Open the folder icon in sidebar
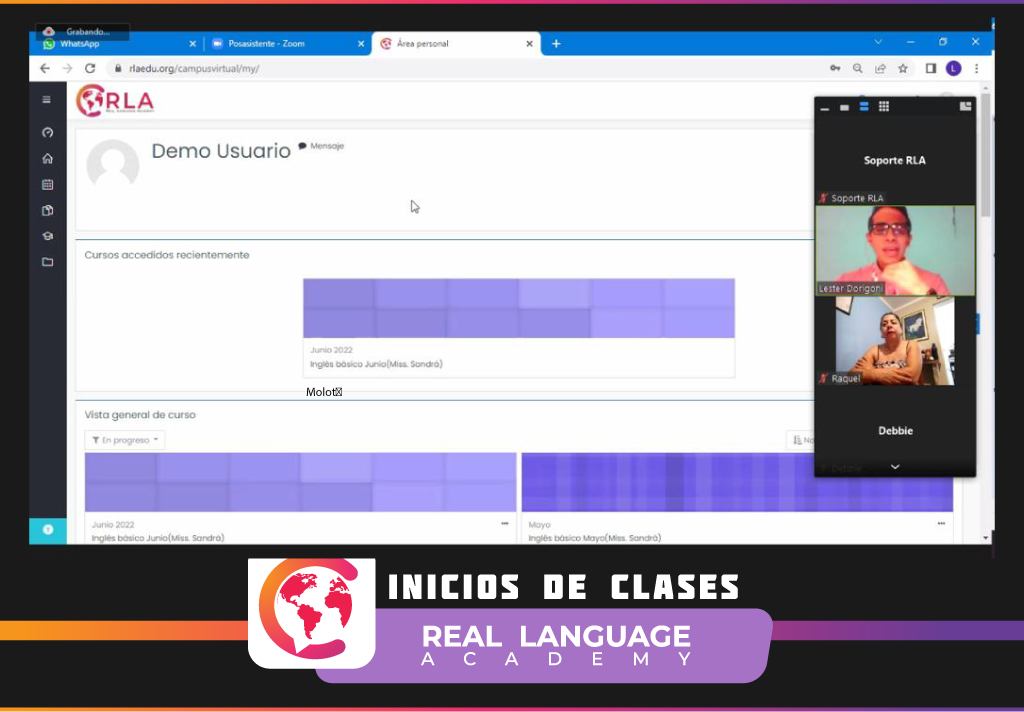Screen dimensions: 1024x712 click(47, 262)
